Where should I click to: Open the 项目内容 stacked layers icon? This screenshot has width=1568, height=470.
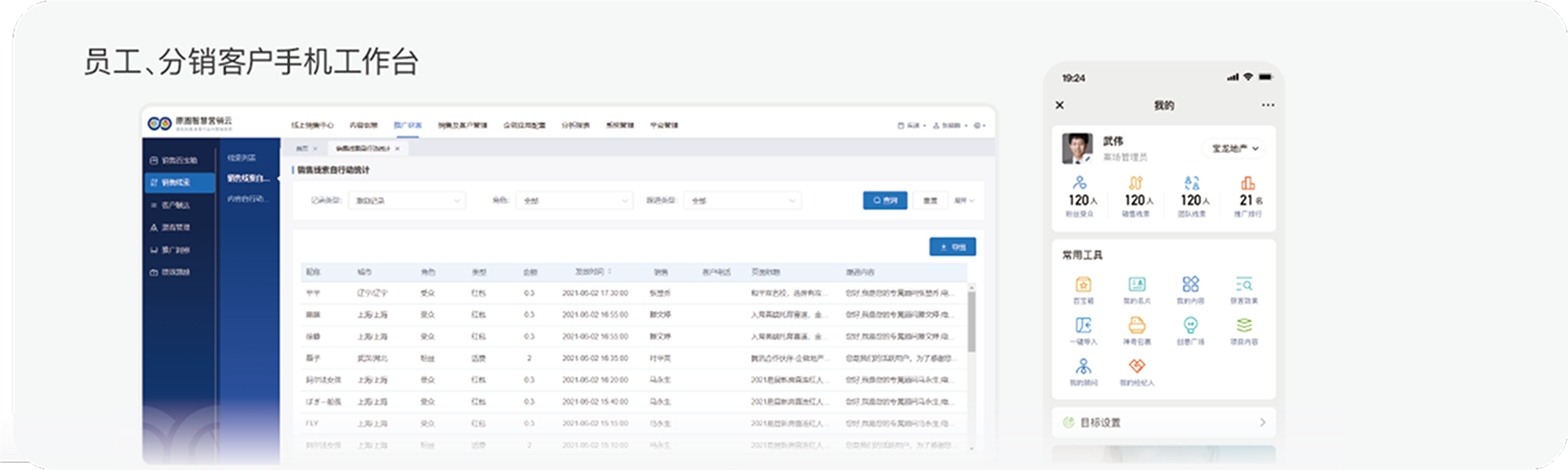click(1243, 326)
